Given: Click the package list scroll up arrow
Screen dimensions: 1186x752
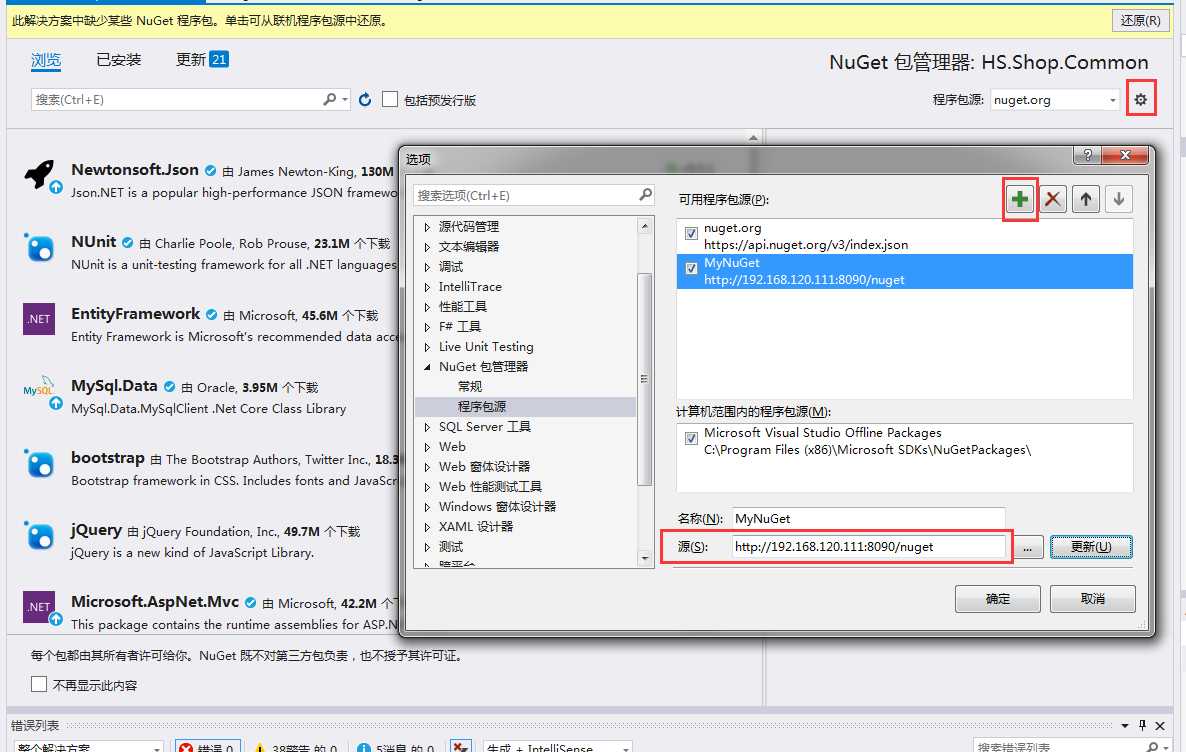Looking at the screenshot, I should click(x=753, y=138).
